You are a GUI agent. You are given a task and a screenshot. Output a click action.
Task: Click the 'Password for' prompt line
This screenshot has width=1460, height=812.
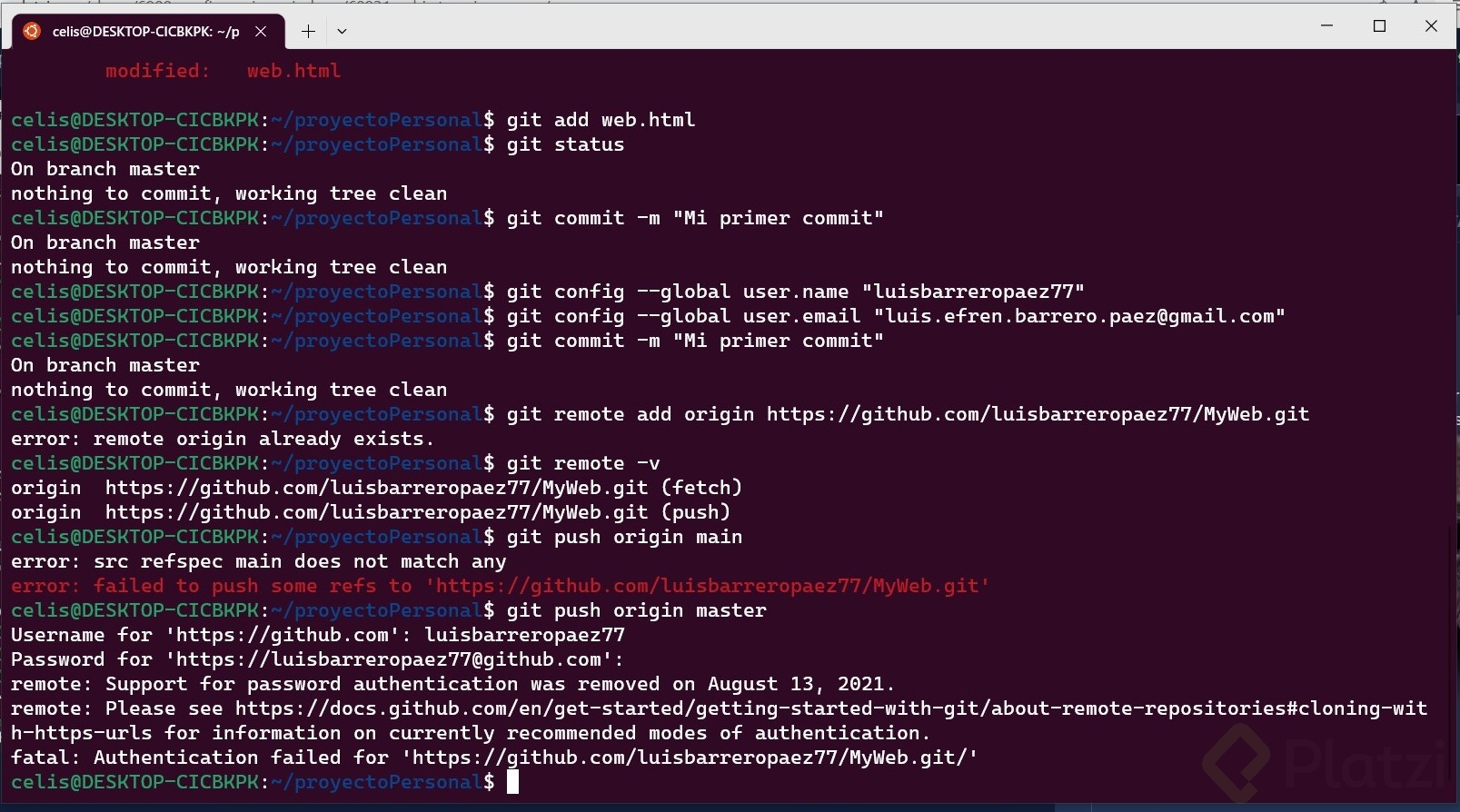point(318,659)
